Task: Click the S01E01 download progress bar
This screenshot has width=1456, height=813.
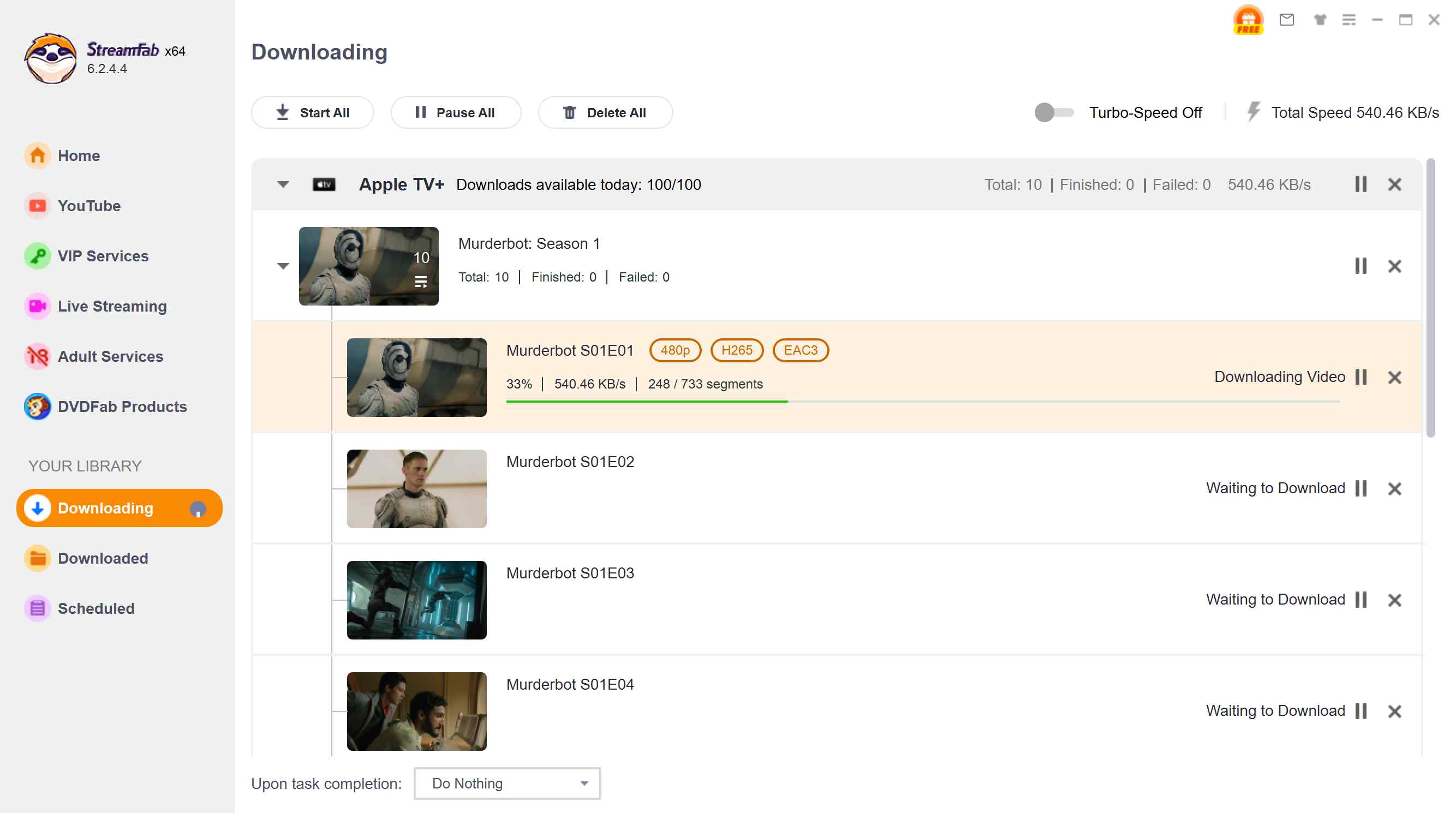Action: coord(922,401)
